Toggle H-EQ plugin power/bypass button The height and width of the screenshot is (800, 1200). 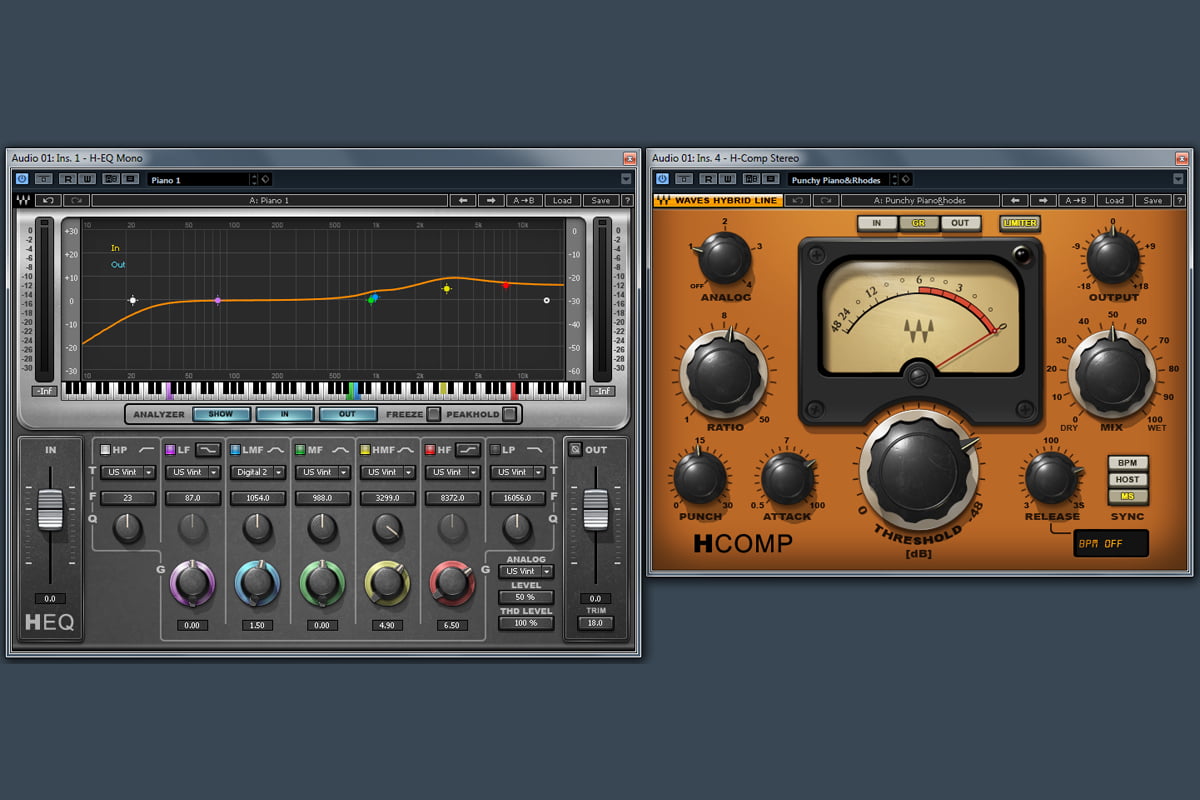pyautogui.click(x=22, y=179)
